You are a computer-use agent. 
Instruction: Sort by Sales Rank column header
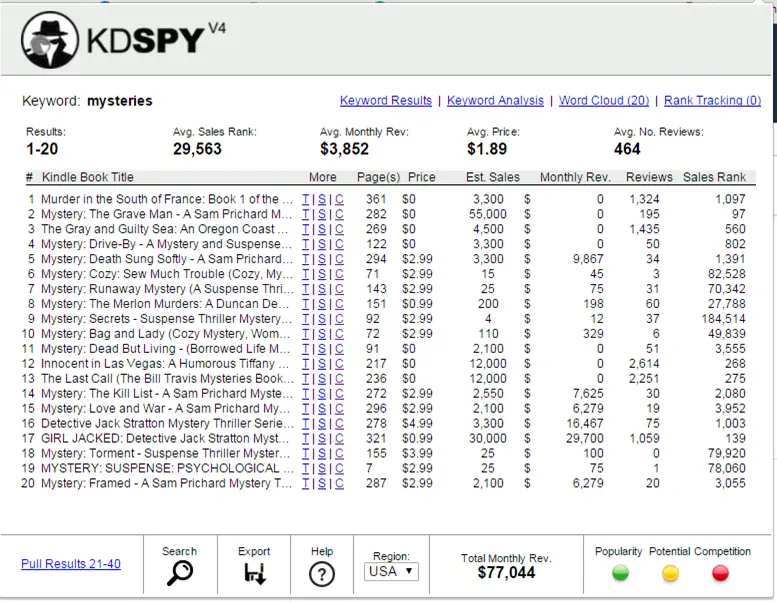[714, 177]
